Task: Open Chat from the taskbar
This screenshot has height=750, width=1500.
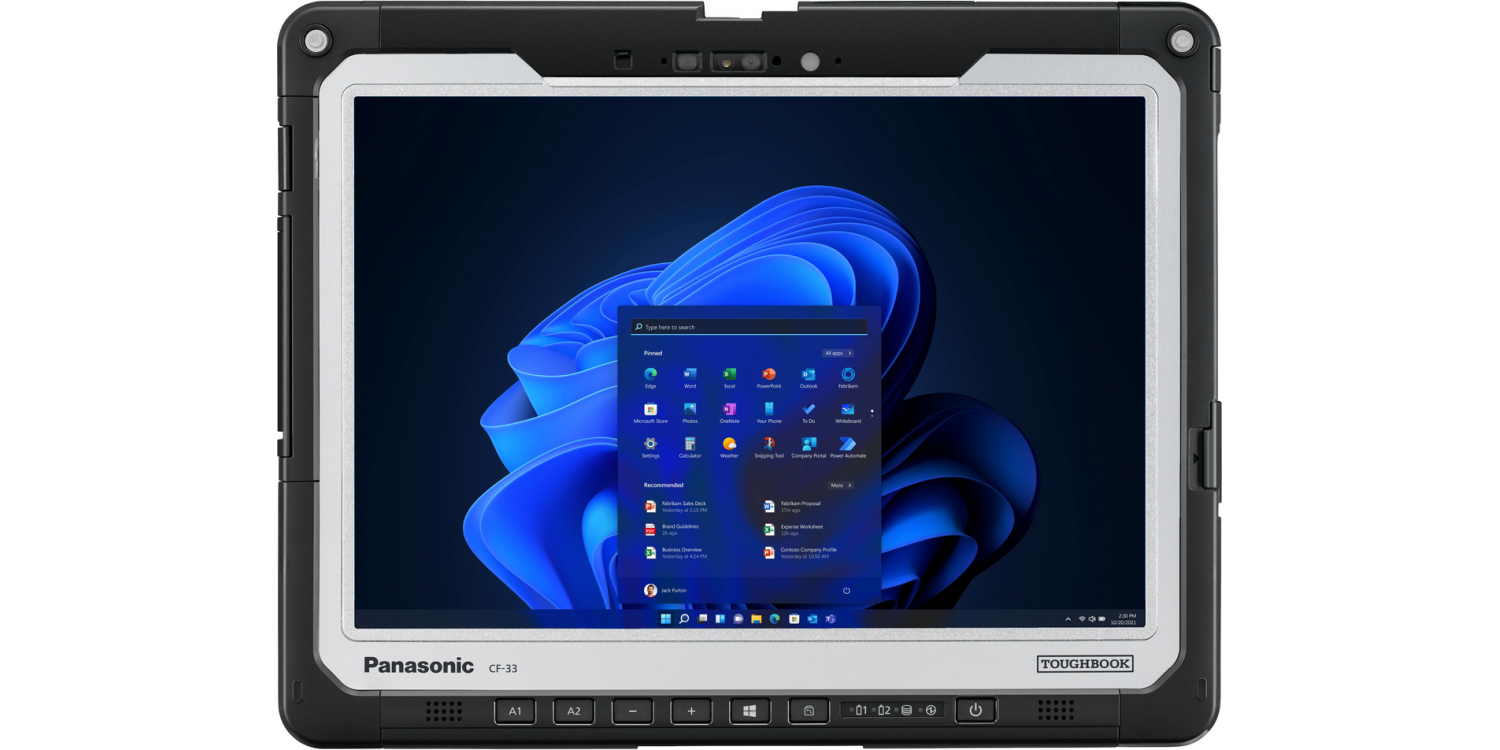Action: coord(738,619)
